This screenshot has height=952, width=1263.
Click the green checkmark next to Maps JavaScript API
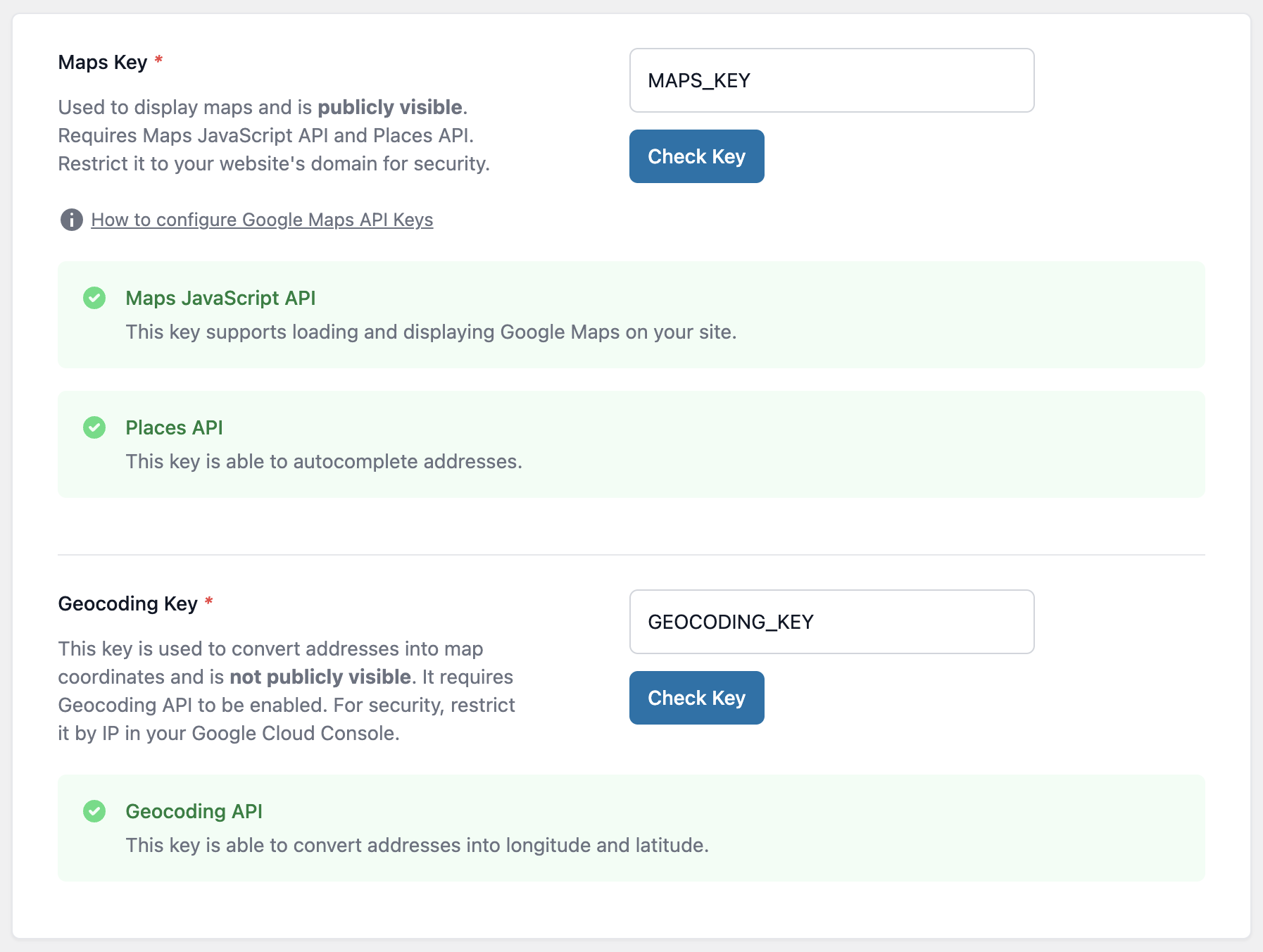pos(94,299)
